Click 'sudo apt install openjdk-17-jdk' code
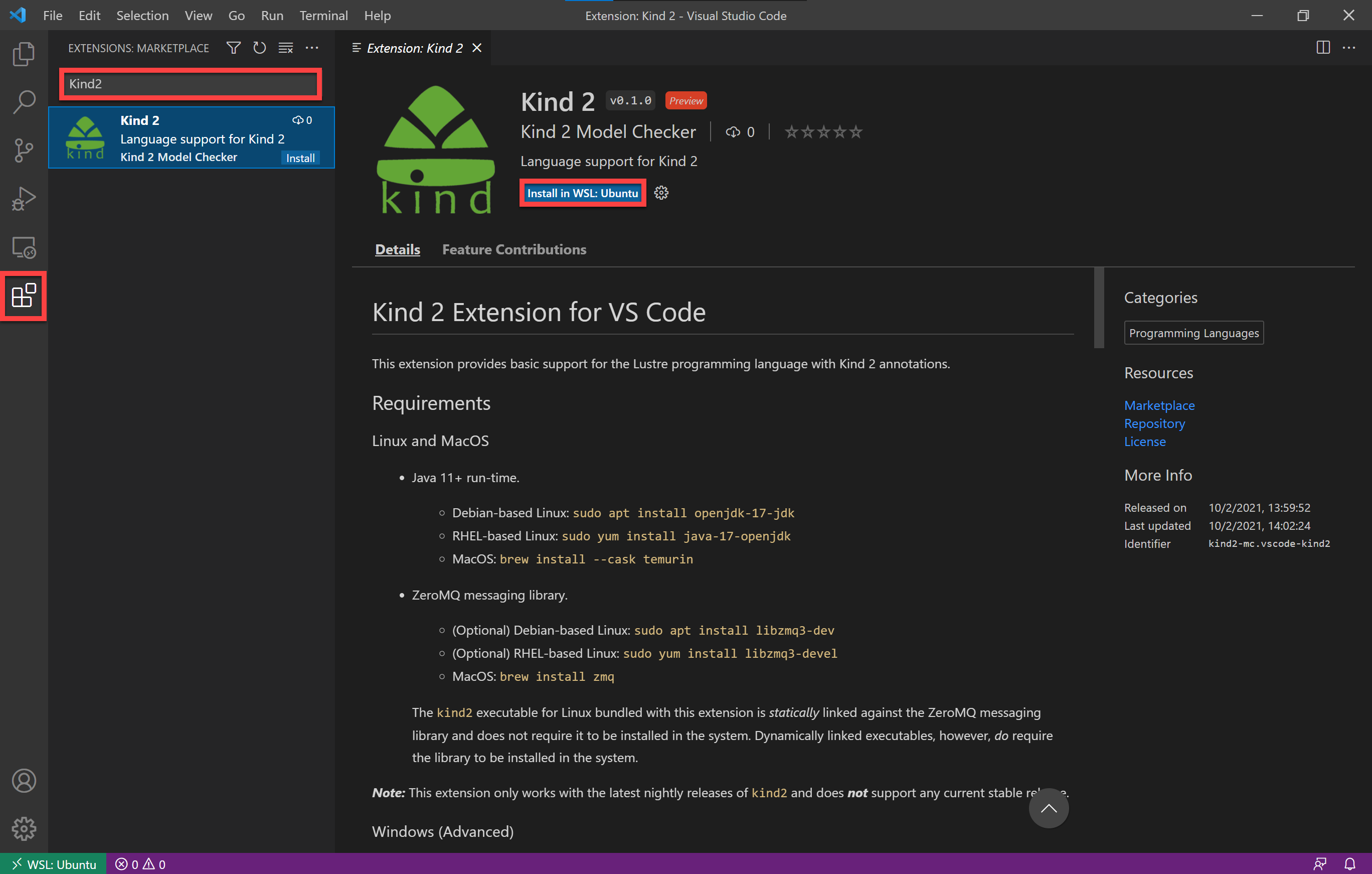Screen dimensions: 1372x874 point(683,513)
